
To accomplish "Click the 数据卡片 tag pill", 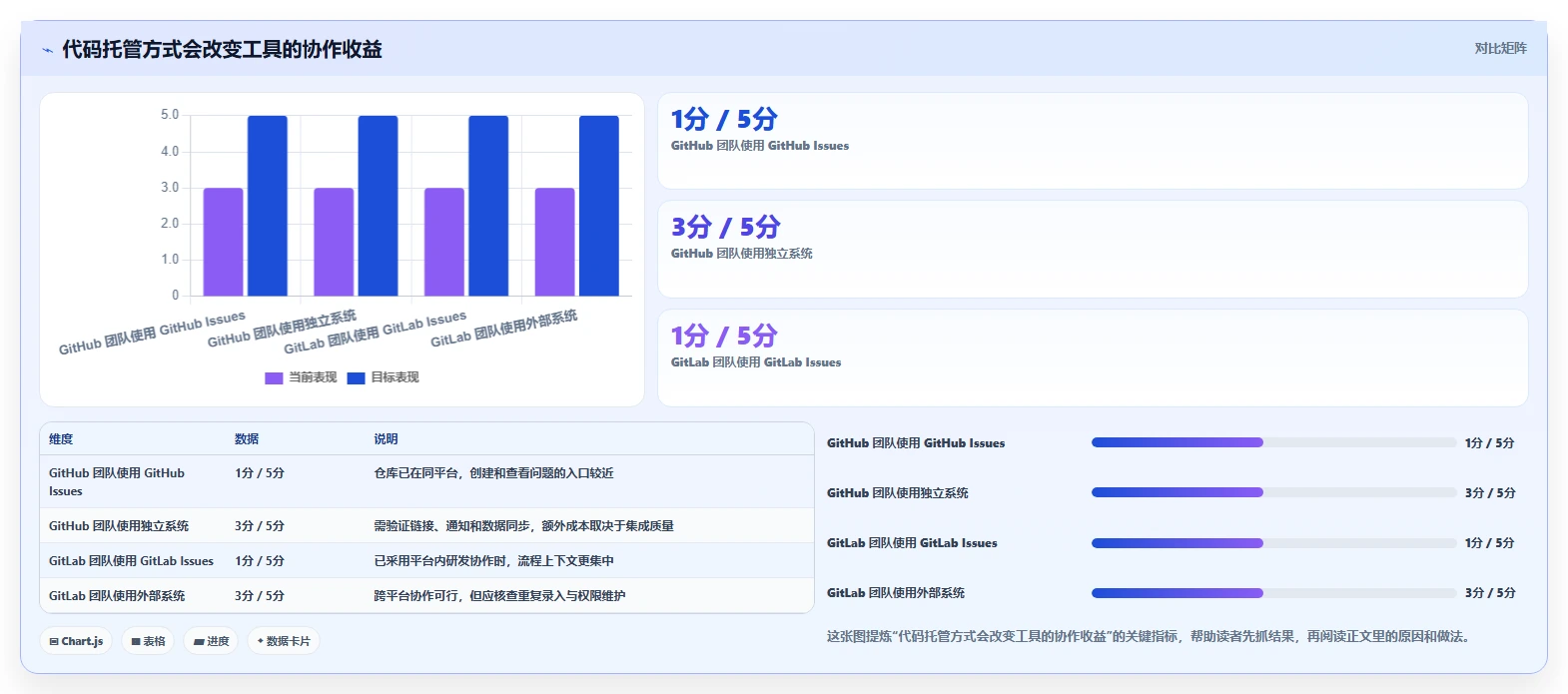I will click(284, 641).
